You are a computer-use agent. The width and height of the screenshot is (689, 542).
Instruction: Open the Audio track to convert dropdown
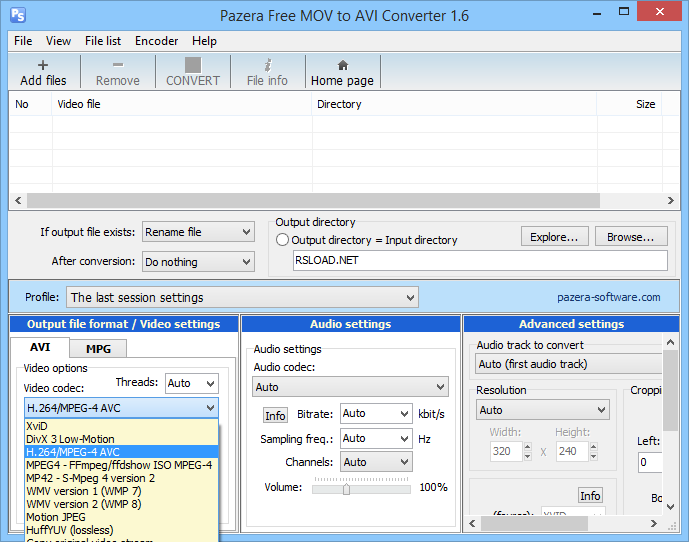tap(569, 364)
